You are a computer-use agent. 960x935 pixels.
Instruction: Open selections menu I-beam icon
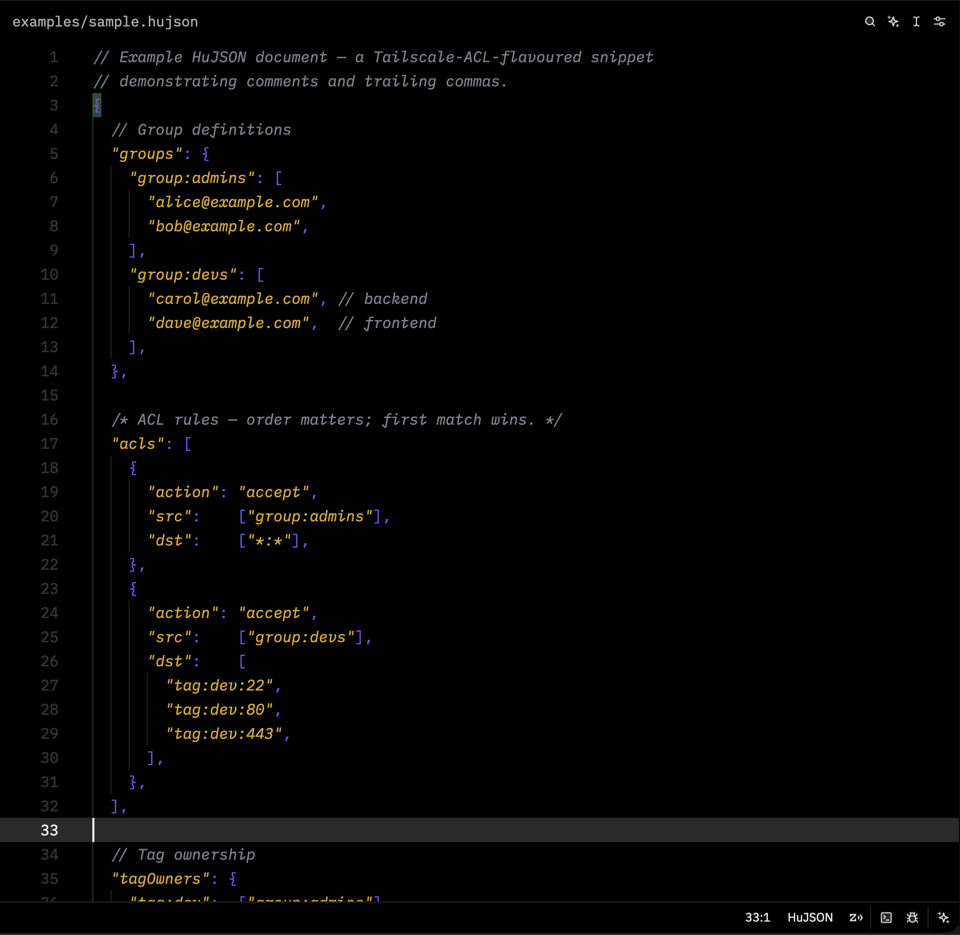click(x=916, y=22)
